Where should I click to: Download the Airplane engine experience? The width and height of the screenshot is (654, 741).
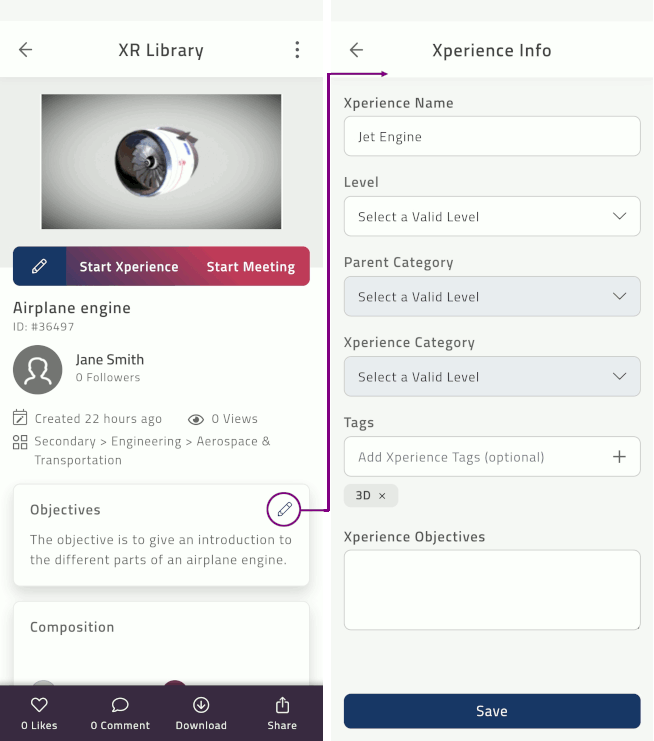201,713
